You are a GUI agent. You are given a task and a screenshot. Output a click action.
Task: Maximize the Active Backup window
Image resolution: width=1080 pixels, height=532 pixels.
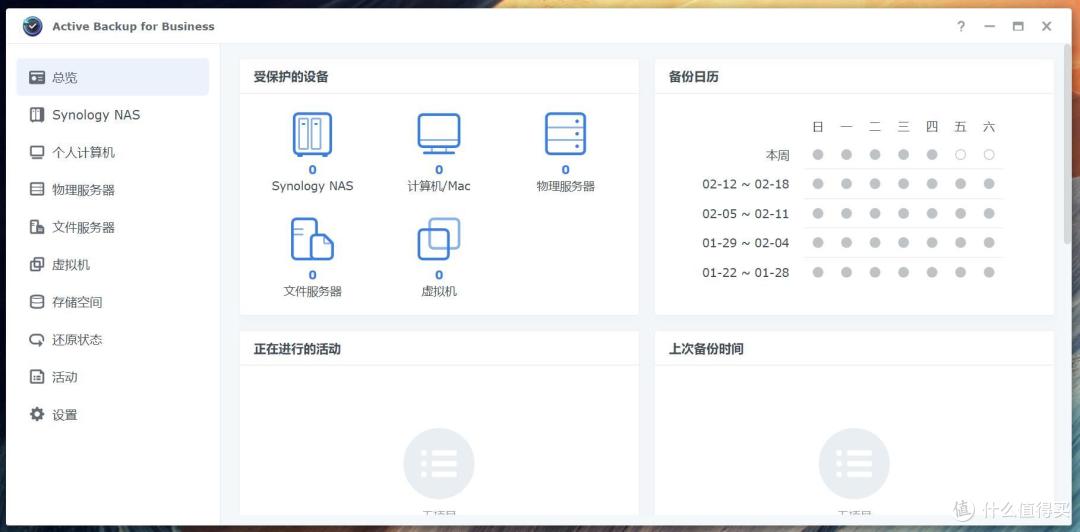[x=1018, y=26]
